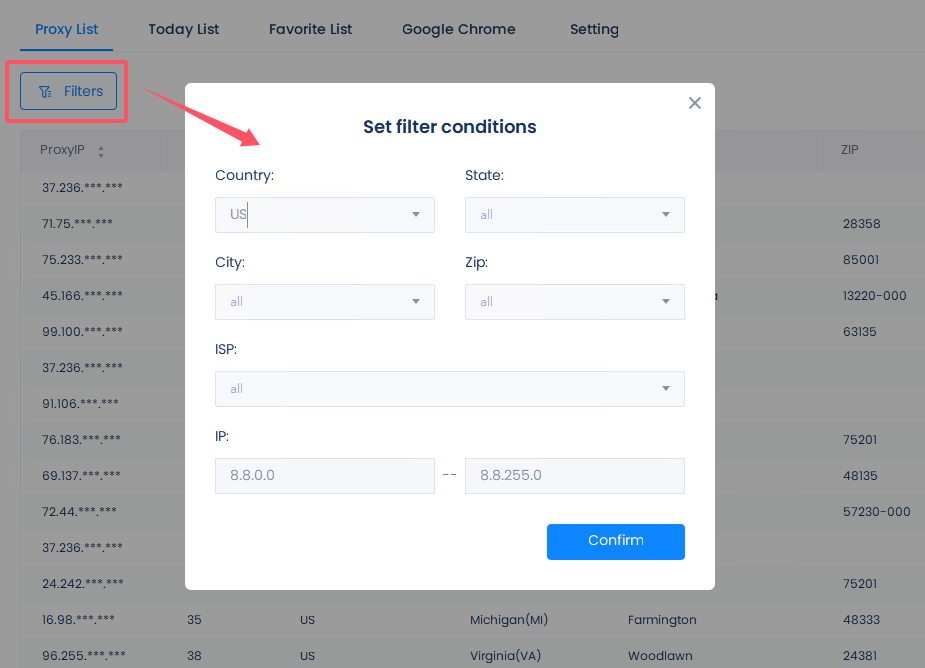Image resolution: width=925 pixels, height=668 pixels.
Task: Click the ending IP input field
Action: point(574,476)
